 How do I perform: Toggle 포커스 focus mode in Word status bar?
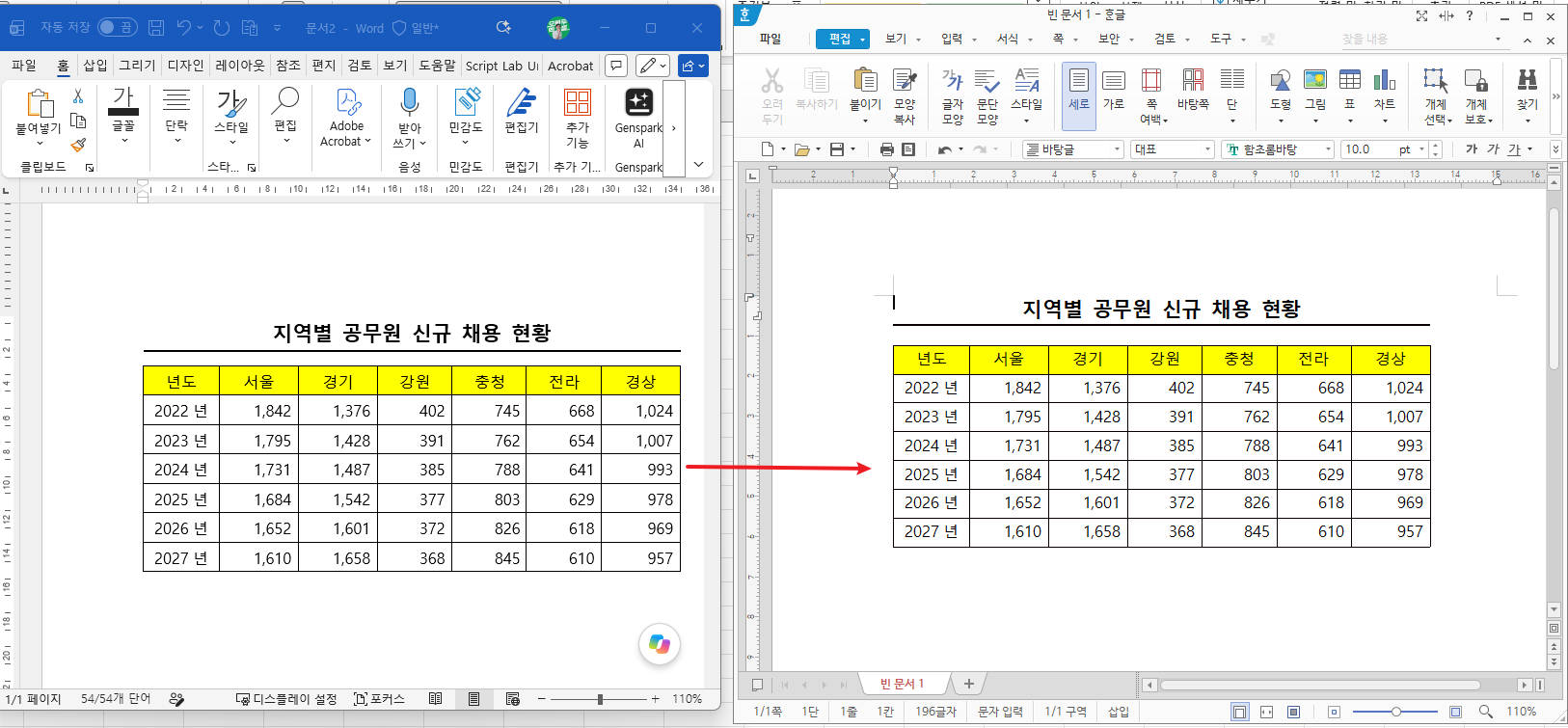tap(379, 699)
